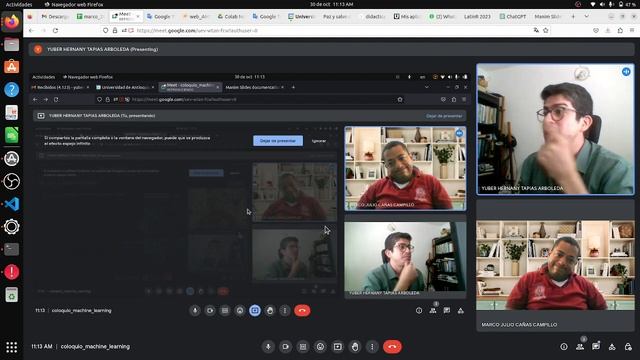The height and width of the screenshot is (360, 640).
Task: Toggle raise hand in shared screen's Meet toolbar
Action: [x=270, y=311]
